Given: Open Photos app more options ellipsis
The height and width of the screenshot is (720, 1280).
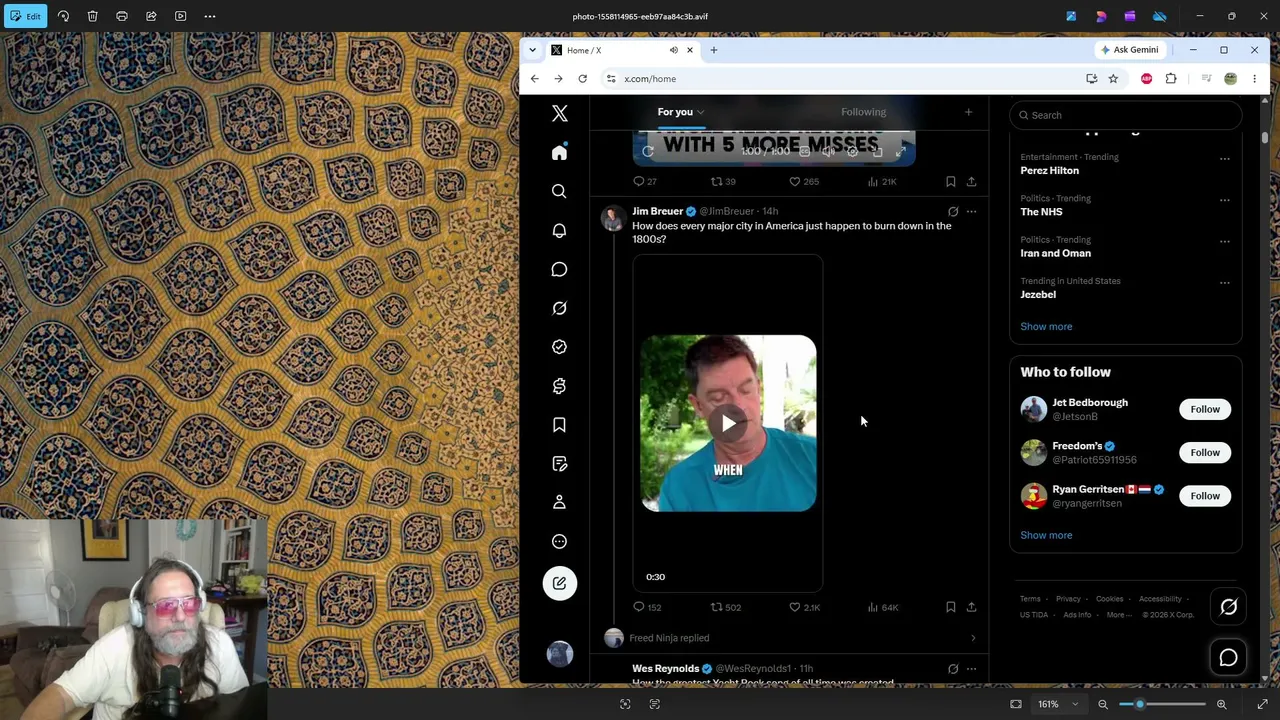Looking at the screenshot, I should click(210, 16).
